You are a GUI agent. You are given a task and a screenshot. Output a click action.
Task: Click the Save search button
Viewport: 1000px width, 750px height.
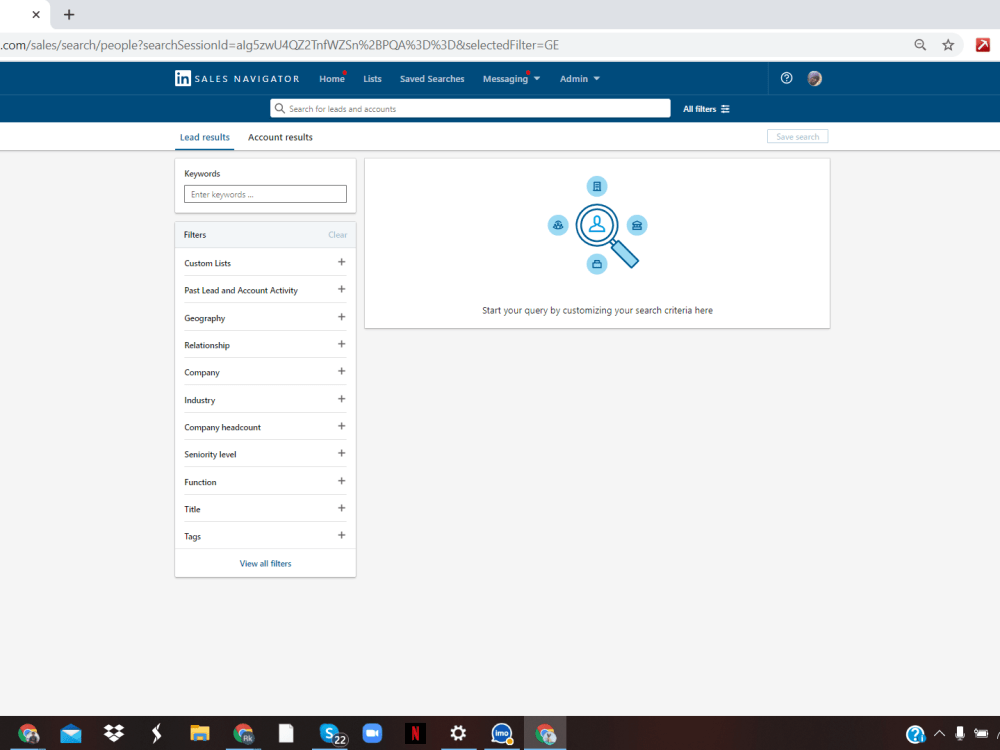797,136
